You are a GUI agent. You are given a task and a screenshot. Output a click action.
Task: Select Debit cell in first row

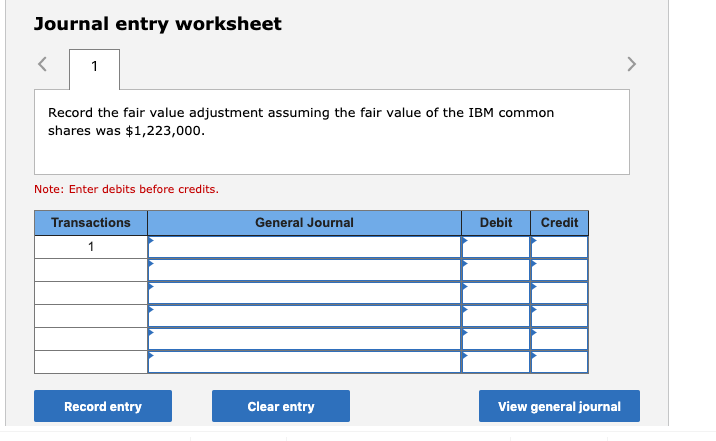(x=496, y=247)
